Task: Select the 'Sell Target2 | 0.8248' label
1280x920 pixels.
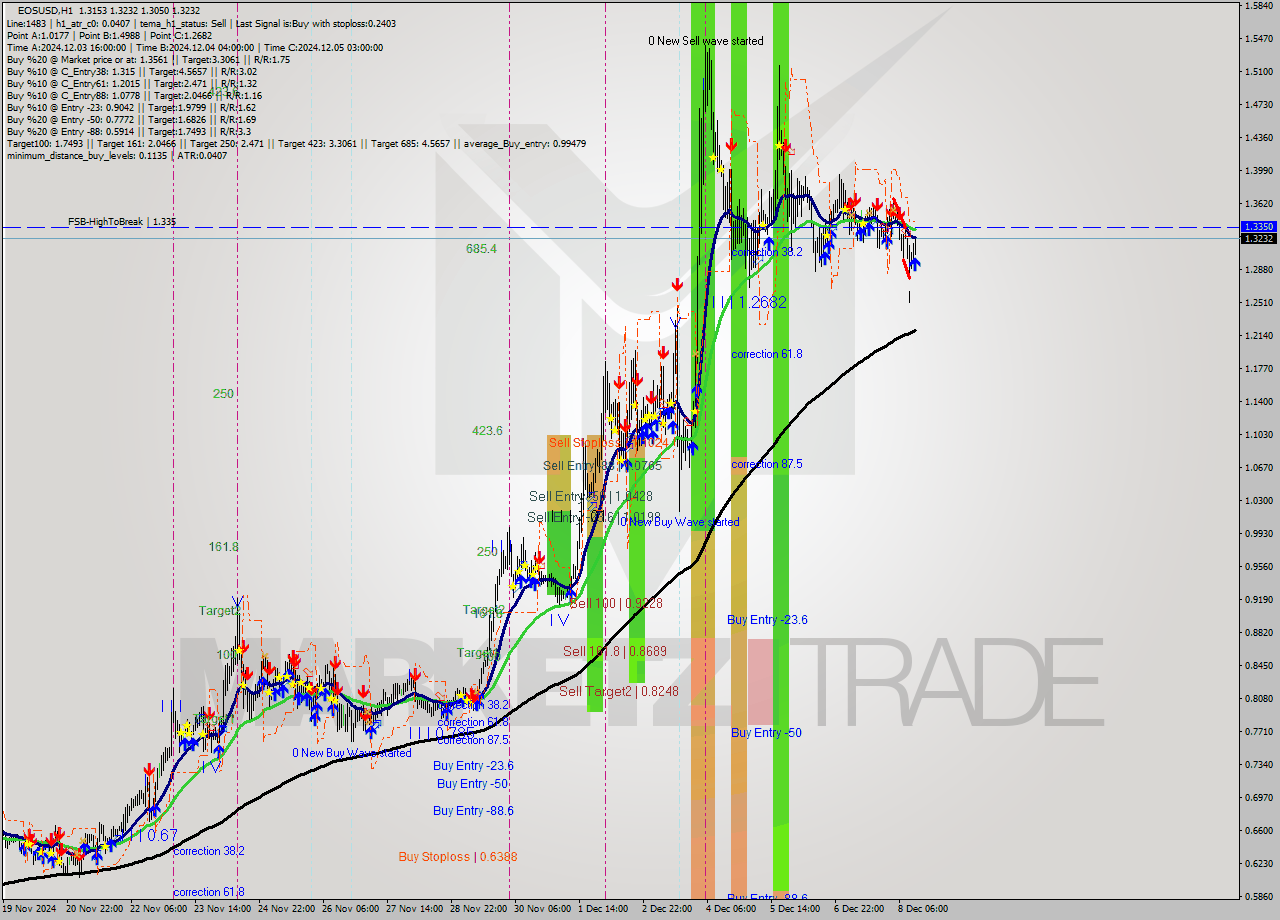Action: coord(618,691)
